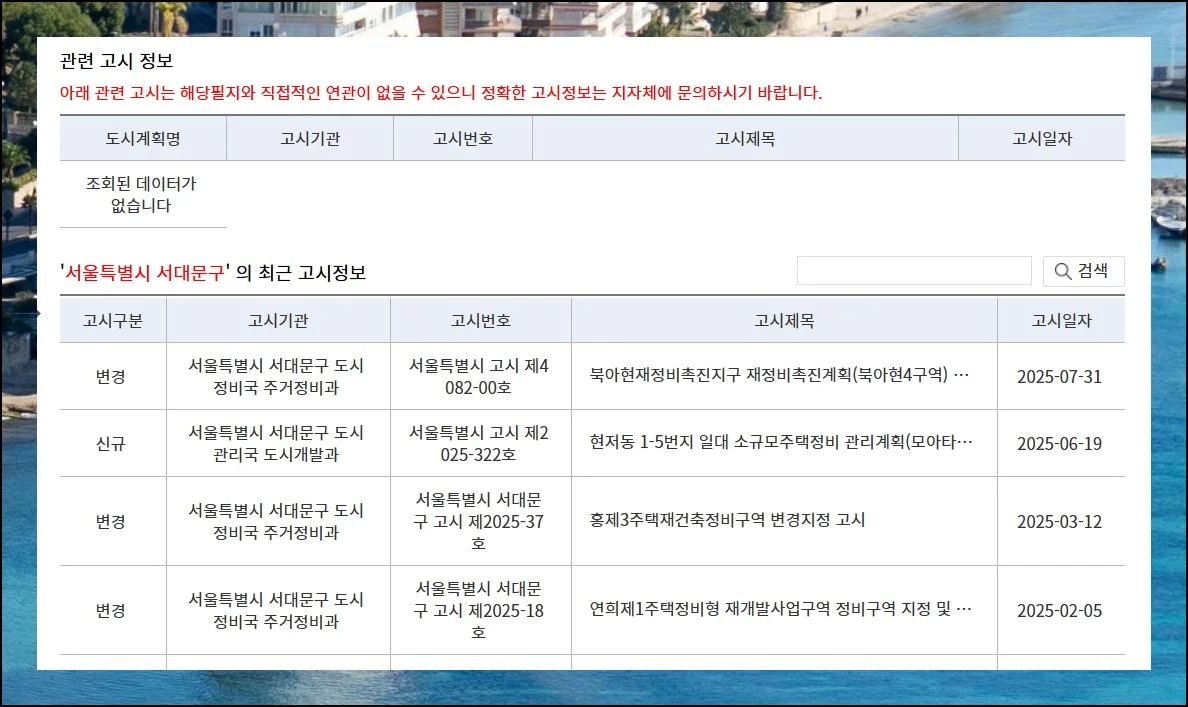Select notice number 서울특별시 고시 제4082-00호
Viewport: 1188px width, 707px height.
(x=479, y=377)
